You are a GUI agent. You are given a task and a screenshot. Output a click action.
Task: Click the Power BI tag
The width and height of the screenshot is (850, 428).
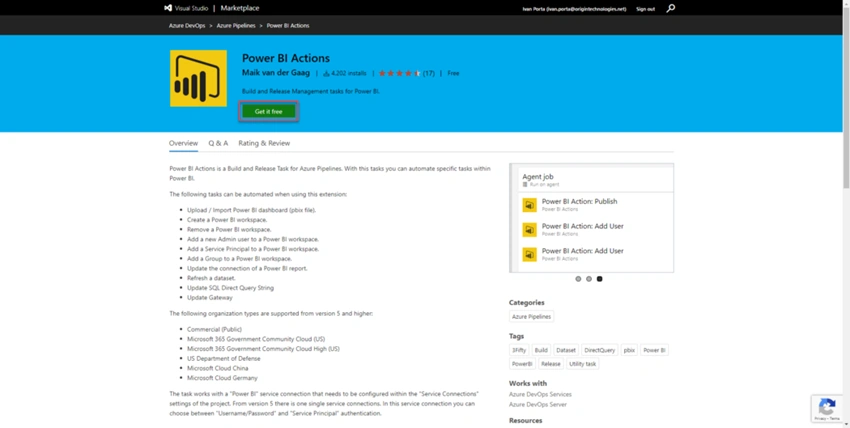(x=654, y=351)
